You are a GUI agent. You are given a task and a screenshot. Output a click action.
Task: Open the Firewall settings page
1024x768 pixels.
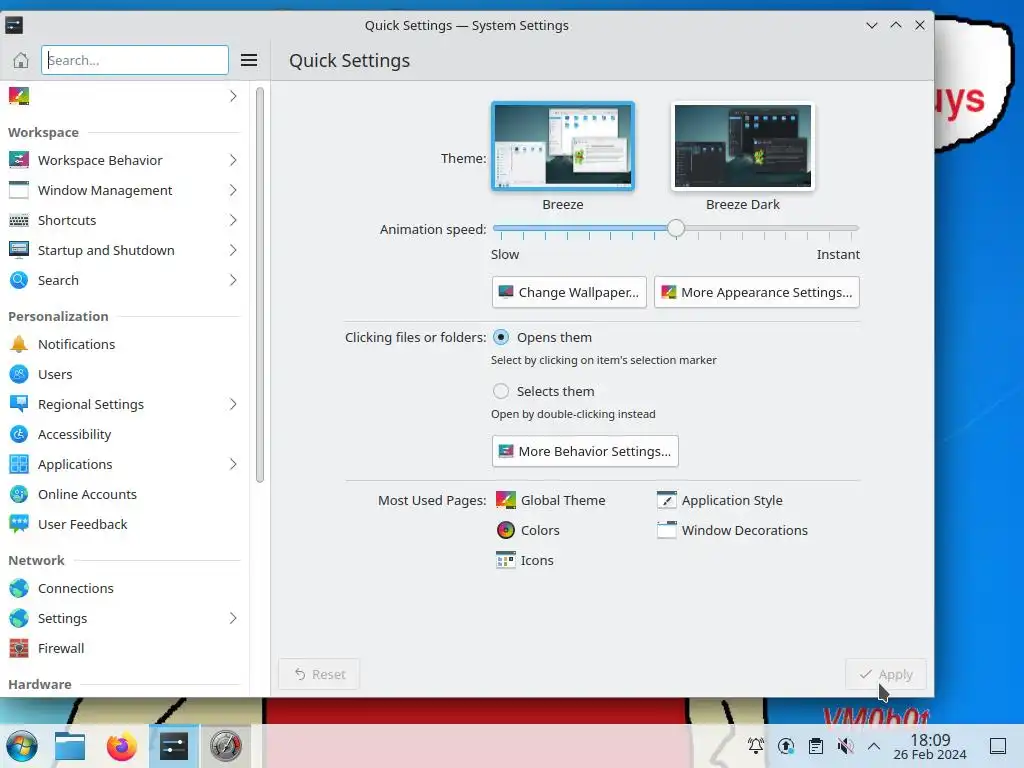pos(124,648)
